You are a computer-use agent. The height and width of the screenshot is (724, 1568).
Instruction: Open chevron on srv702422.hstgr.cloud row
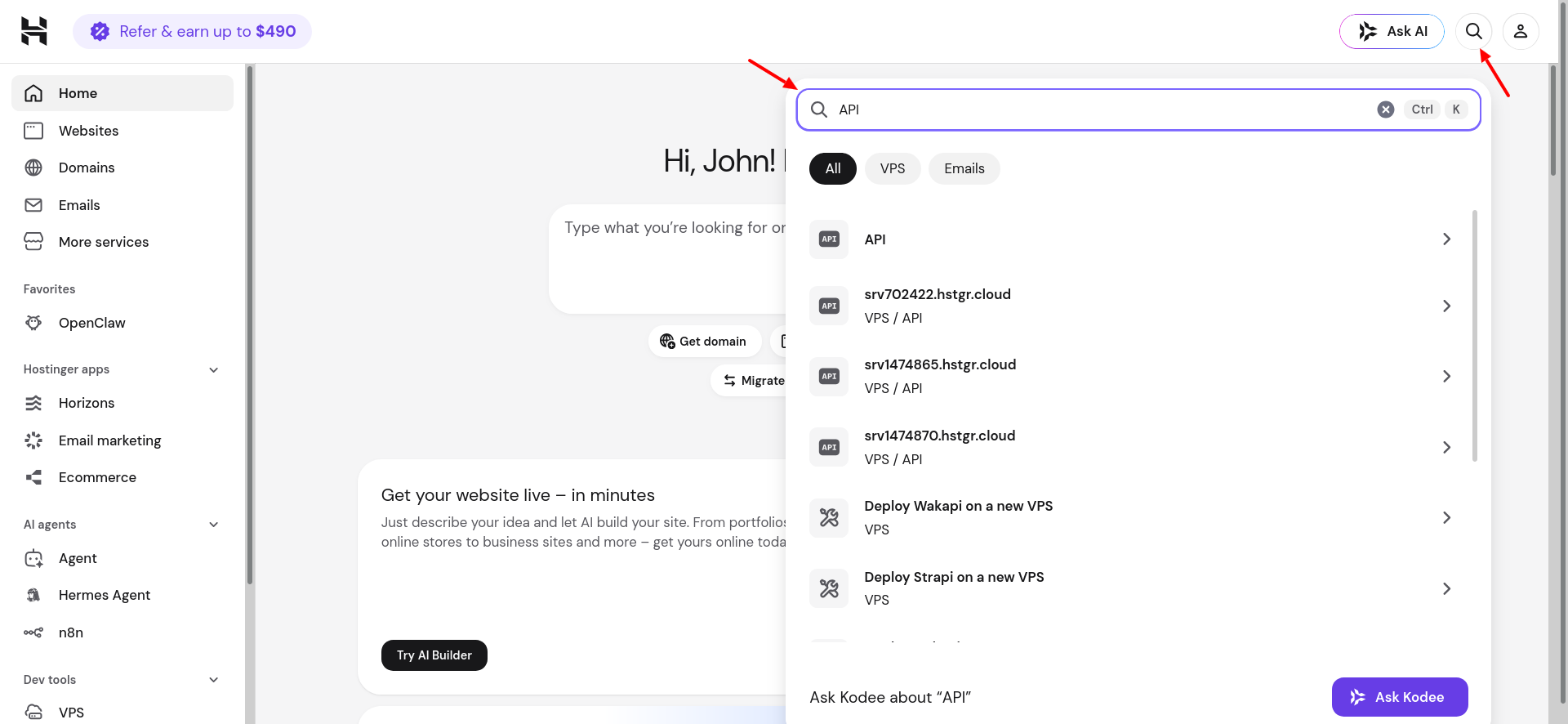click(1446, 306)
